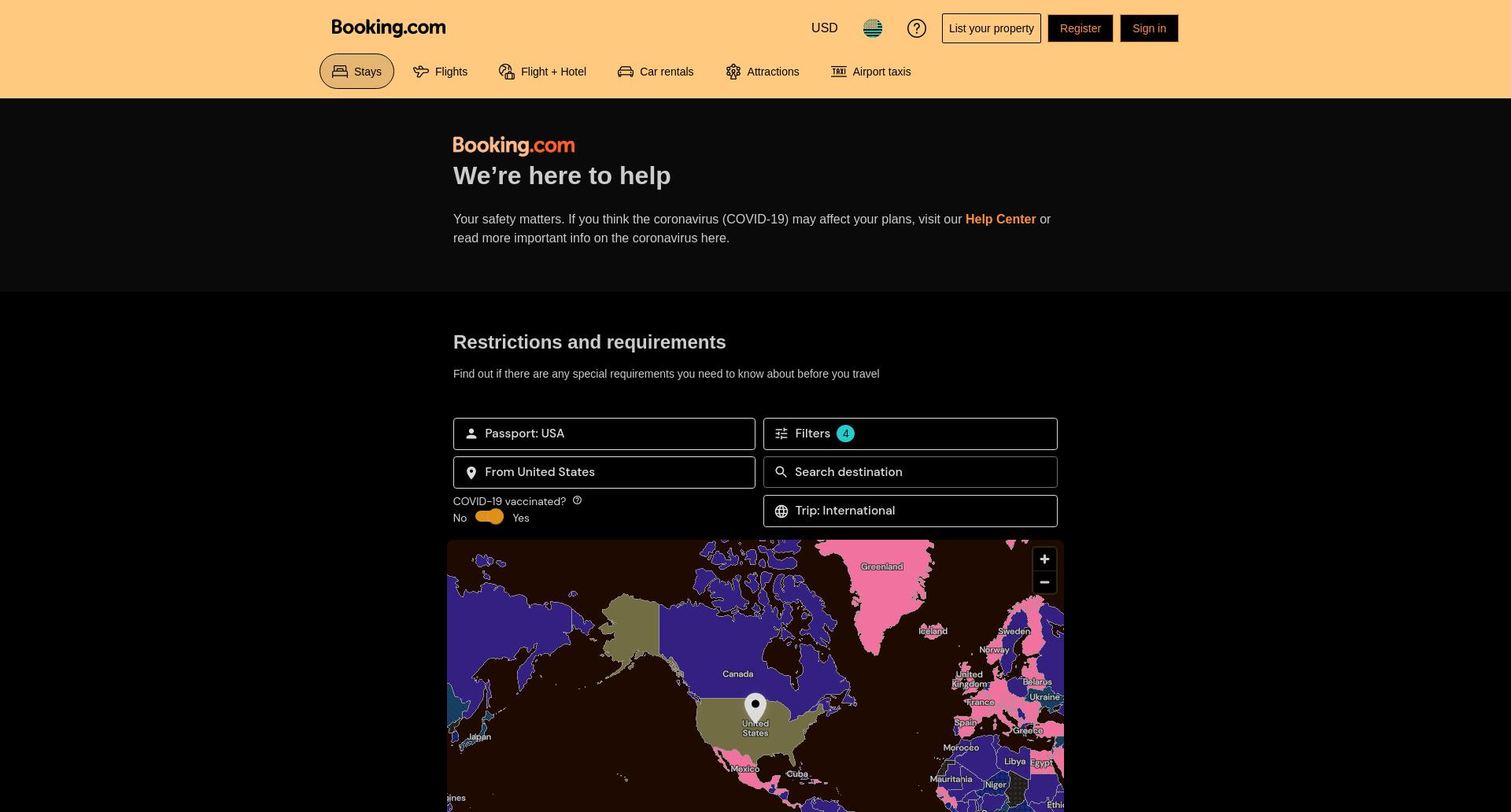The height and width of the screenshot is (812, 1511).
Task: Click the Car rentals car icon
Action: (x=626, y=72)
